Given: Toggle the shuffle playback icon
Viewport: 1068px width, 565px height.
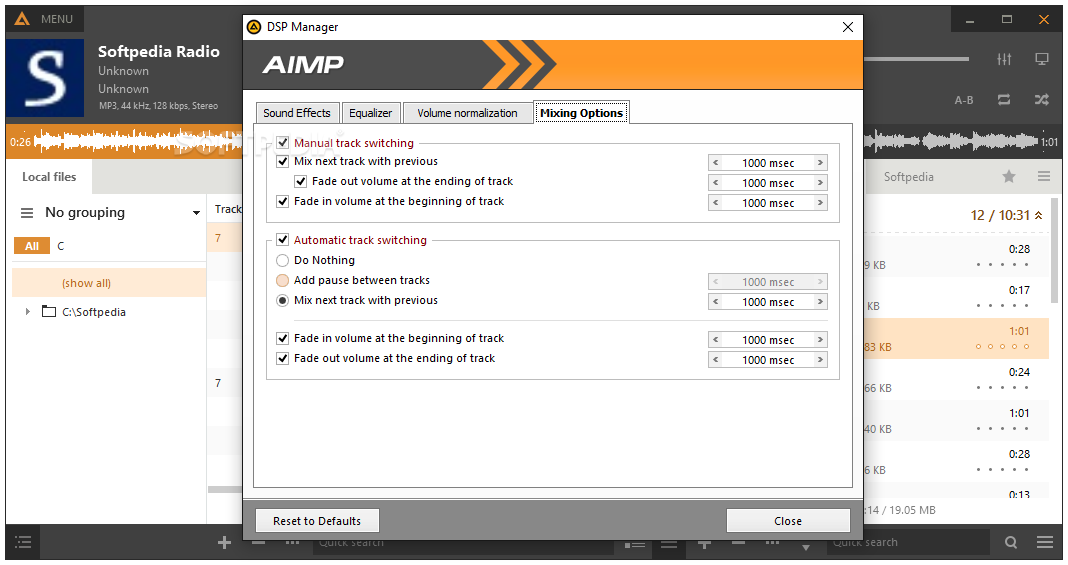Looking at the screenshot, I should [x=1041, y=100].
